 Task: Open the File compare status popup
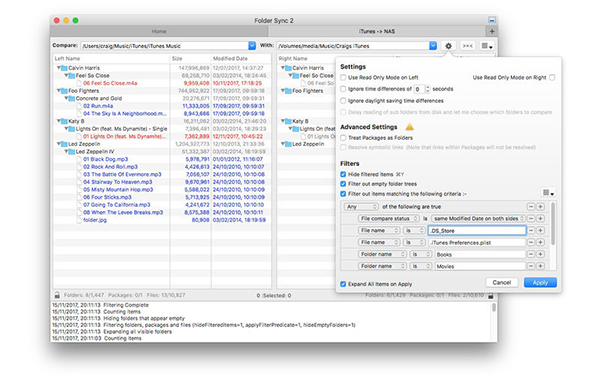point(389,219)
